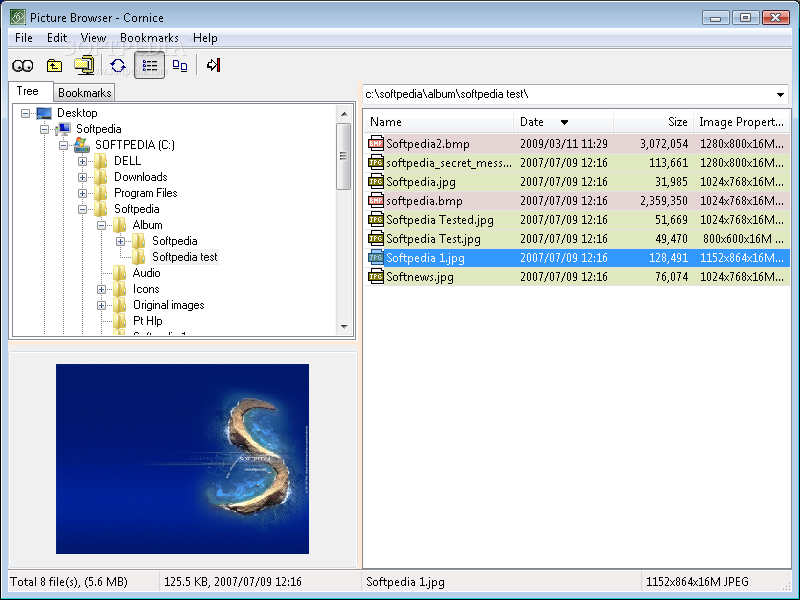Select the Softpedia2.bmp file name
This screenshot has height=600, width=800.
pos(428,144)
